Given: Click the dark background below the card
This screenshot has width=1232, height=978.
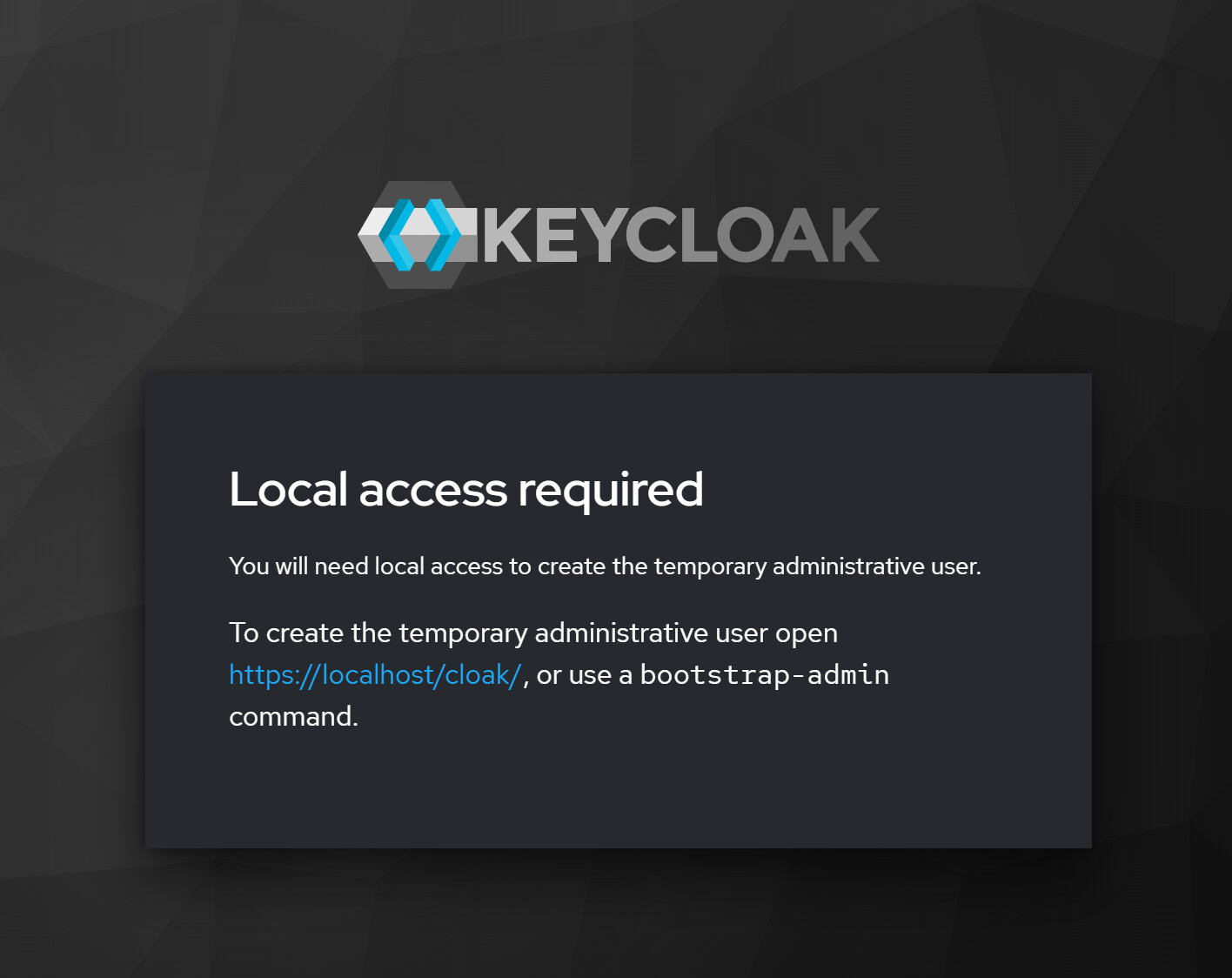Looking at the screenshot, I should tap(616, 914).
